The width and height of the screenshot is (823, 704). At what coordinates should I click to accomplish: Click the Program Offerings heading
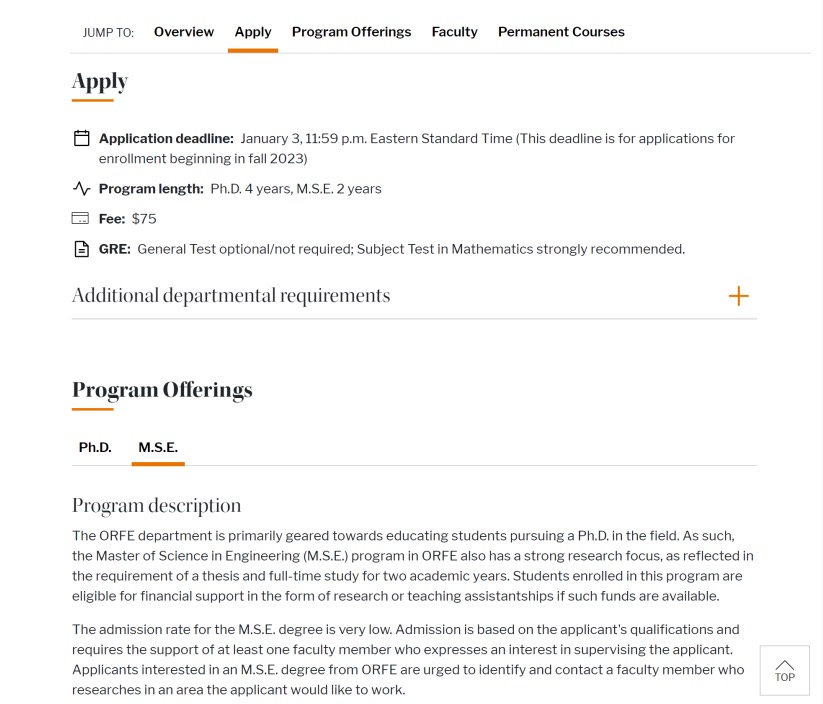[162, 390]
